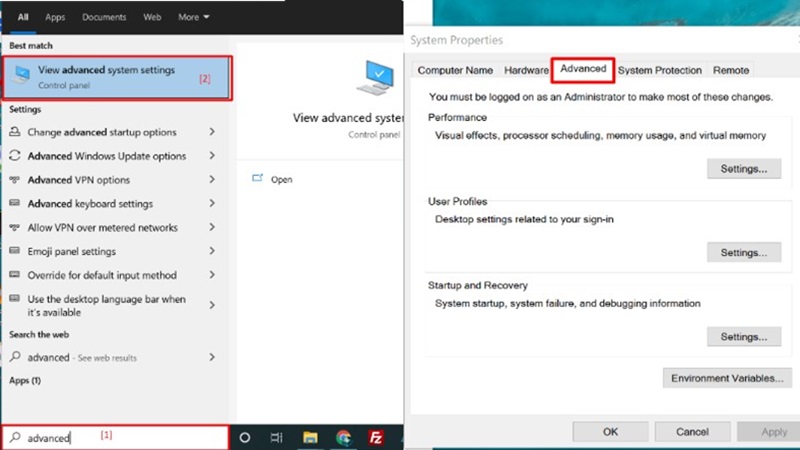Click the Allow VPN over metered networks icon
Screen dimensions: 800x450
tap(15, 227)
